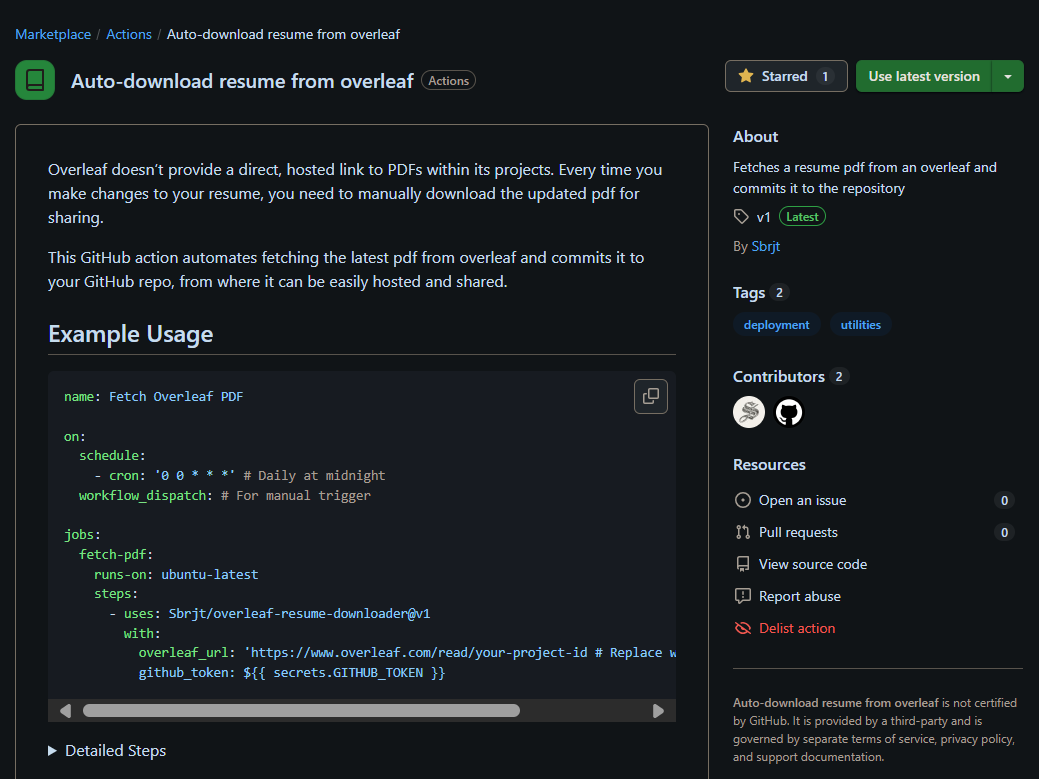Navigate to Marketplace breadcrumb
The image size is (1039, 779).
tap(51, 34)
